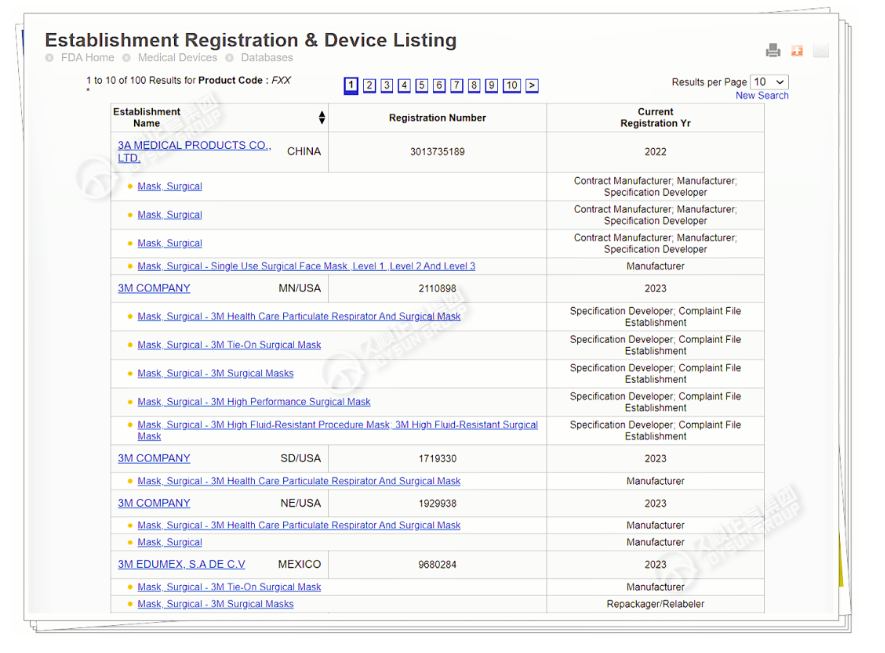Click the Repackager/Relabeler cell
Viewport: 885px width, 653px height.
655,604
